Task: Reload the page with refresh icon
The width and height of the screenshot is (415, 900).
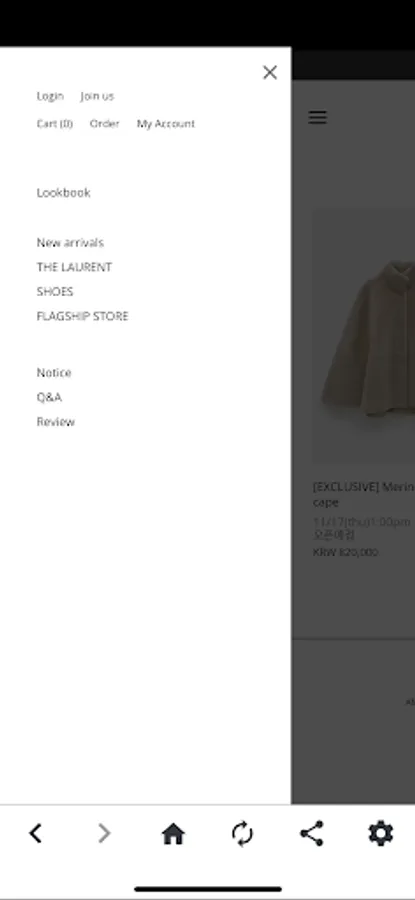Action: tap(242, 833)
